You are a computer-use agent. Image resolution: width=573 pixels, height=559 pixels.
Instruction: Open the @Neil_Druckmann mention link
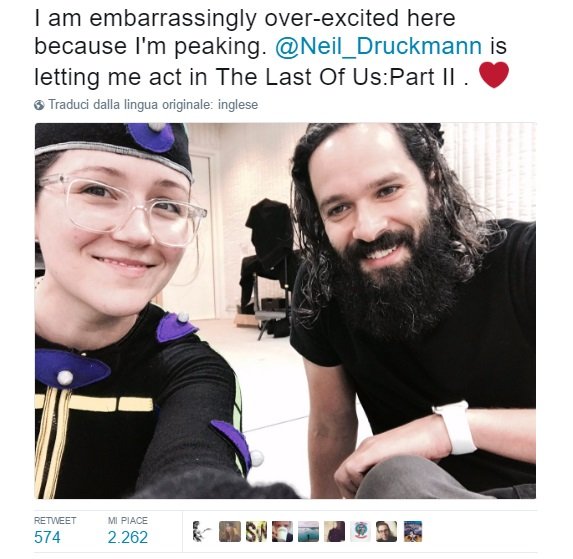pos(379,47)
